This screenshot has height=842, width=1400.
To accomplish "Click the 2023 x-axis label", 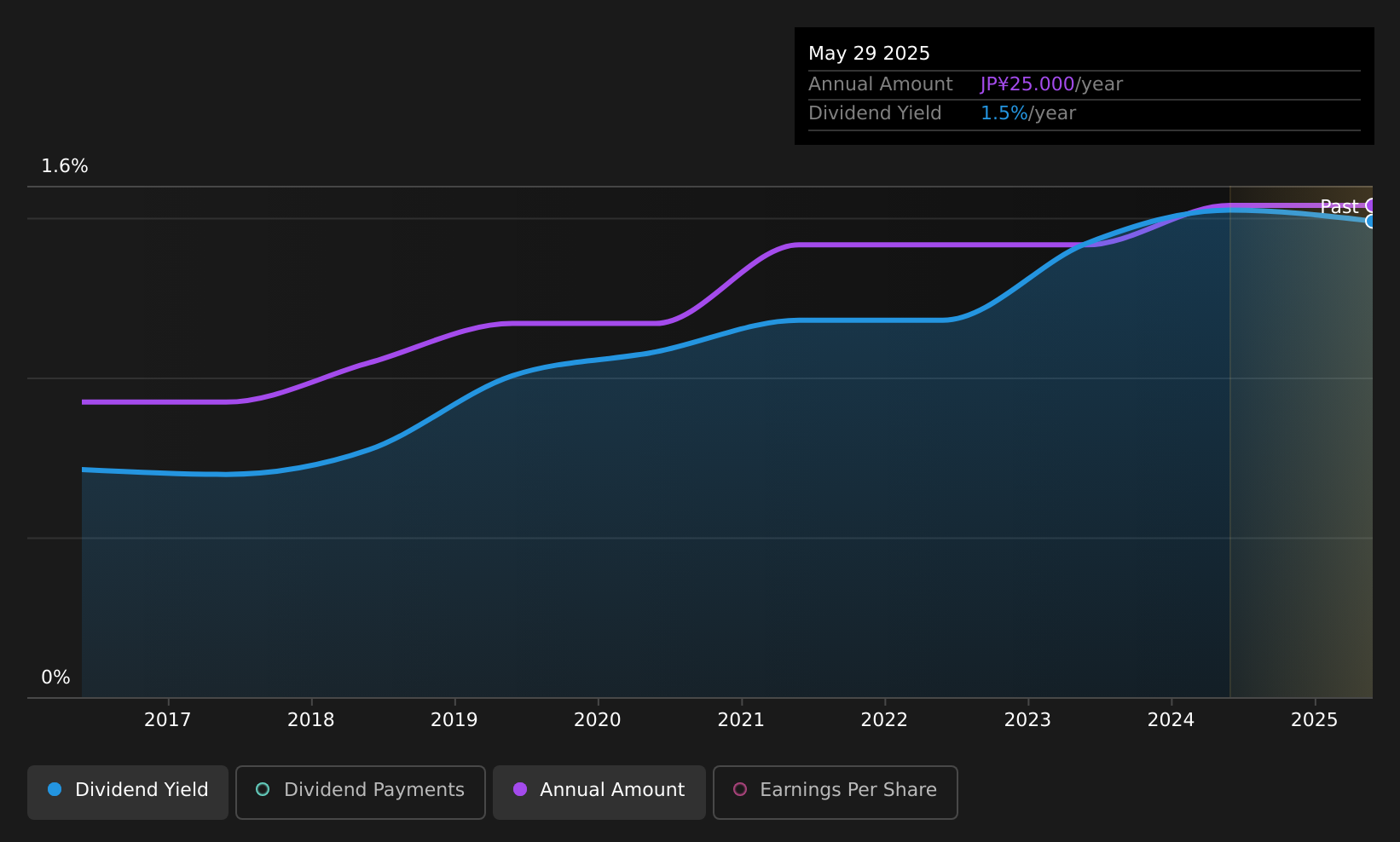I will coord(1027,720).
